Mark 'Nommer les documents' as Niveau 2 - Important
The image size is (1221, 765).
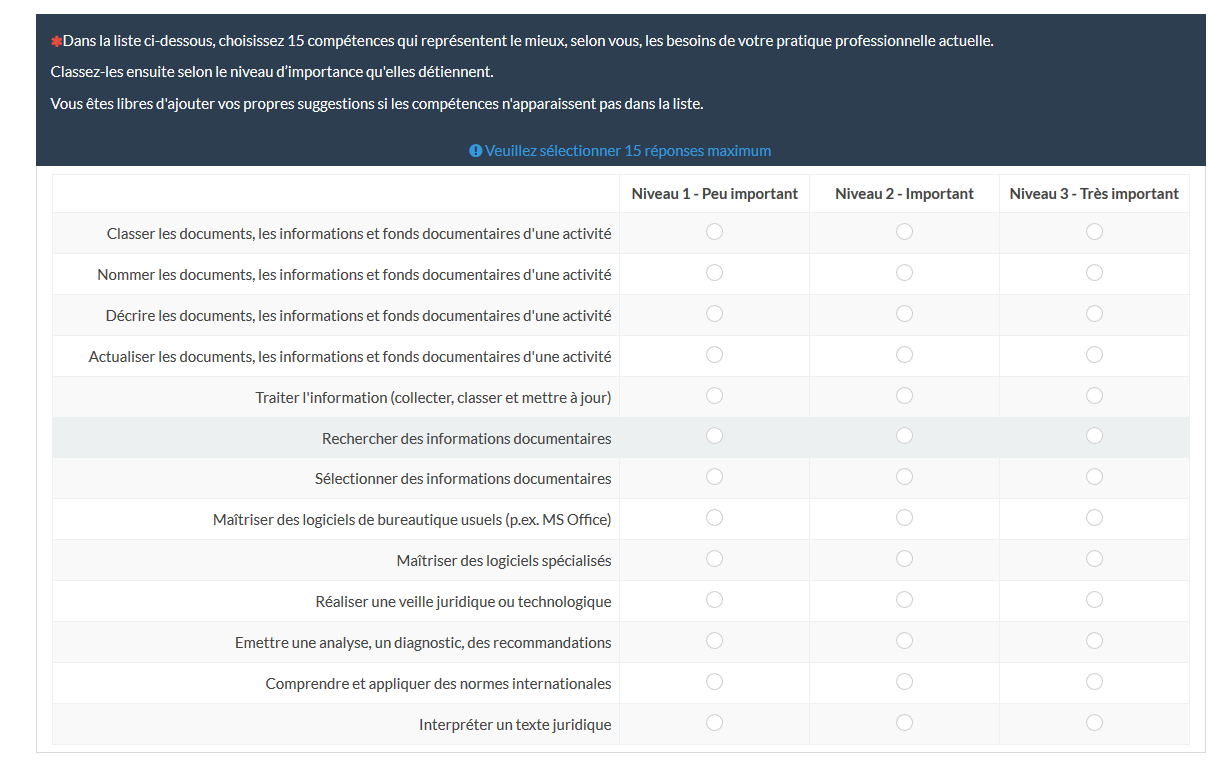pos(904,273)
